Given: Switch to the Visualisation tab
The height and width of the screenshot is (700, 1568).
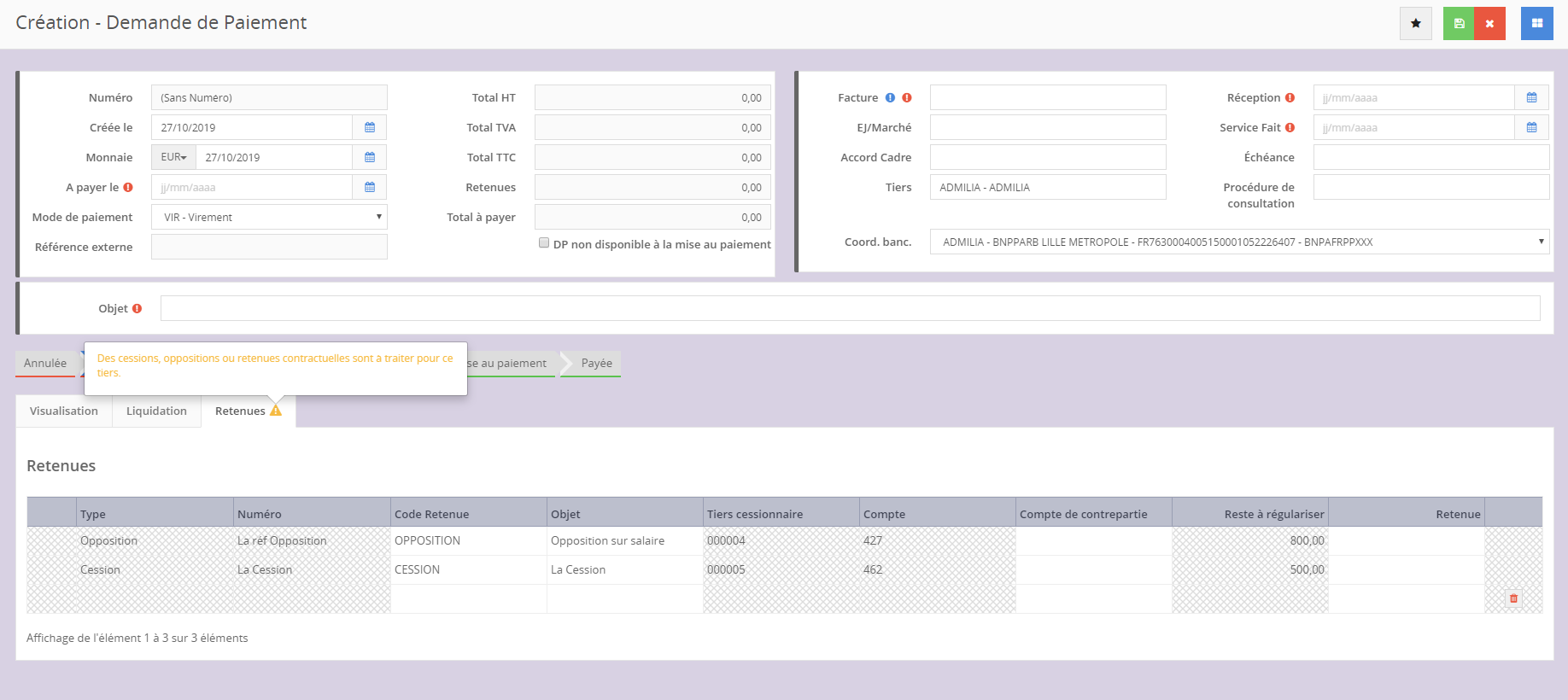Looking at the screenshot, I should (64, 411).
